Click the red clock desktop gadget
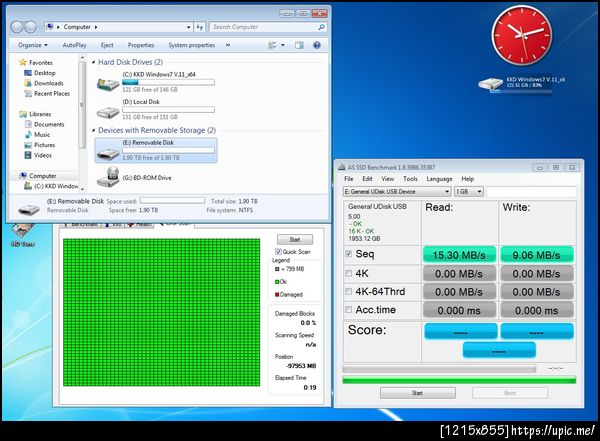 point(522,35)
